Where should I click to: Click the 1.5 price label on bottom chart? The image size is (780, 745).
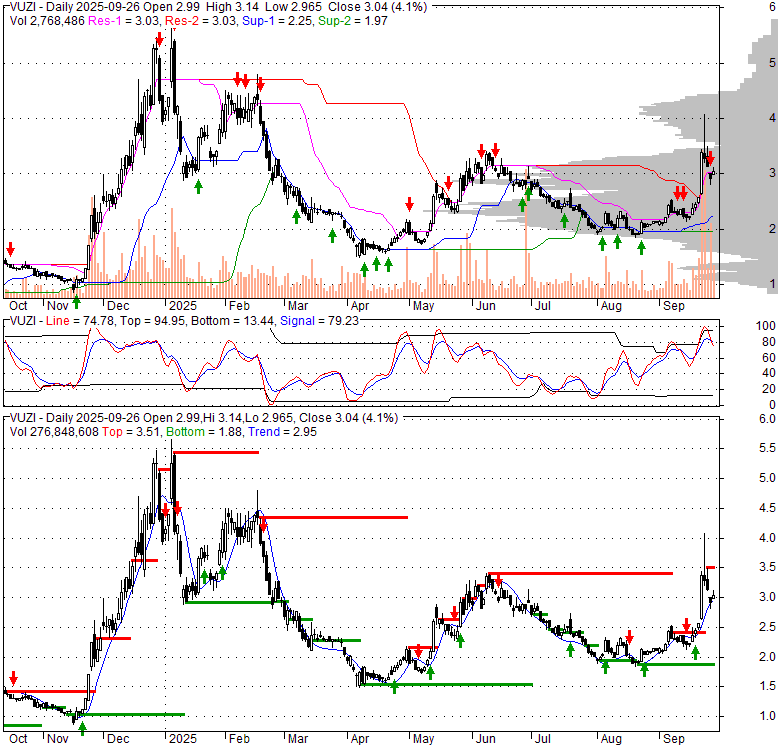767,686
